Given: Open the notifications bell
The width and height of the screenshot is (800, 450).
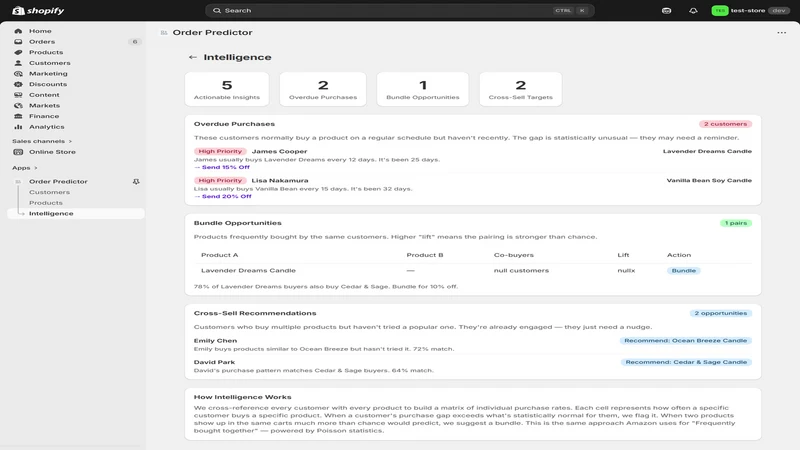Looking at the screenshot, I should click(693, 10).
